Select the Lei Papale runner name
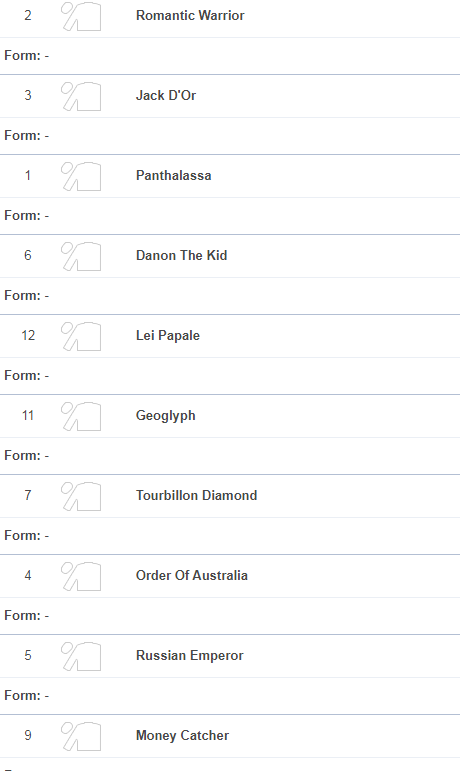Screen dimensions: 460x771 point(168,335)
